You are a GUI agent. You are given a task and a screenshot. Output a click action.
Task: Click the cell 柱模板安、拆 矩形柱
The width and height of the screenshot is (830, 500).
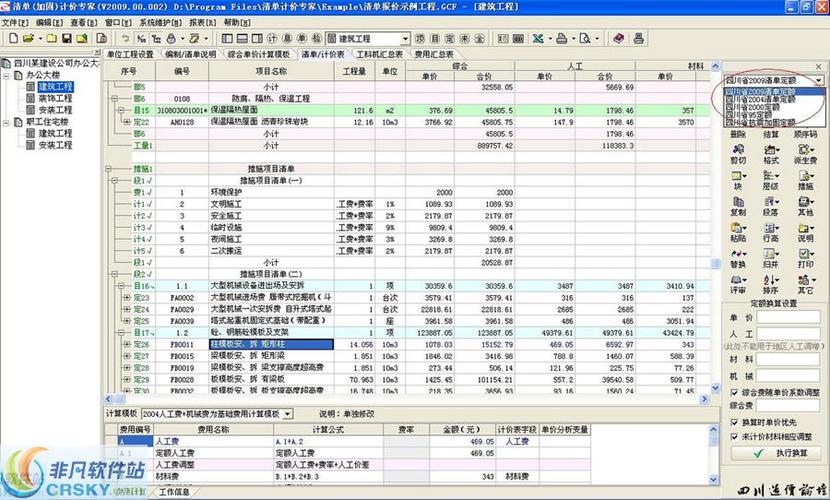[271, 344]
